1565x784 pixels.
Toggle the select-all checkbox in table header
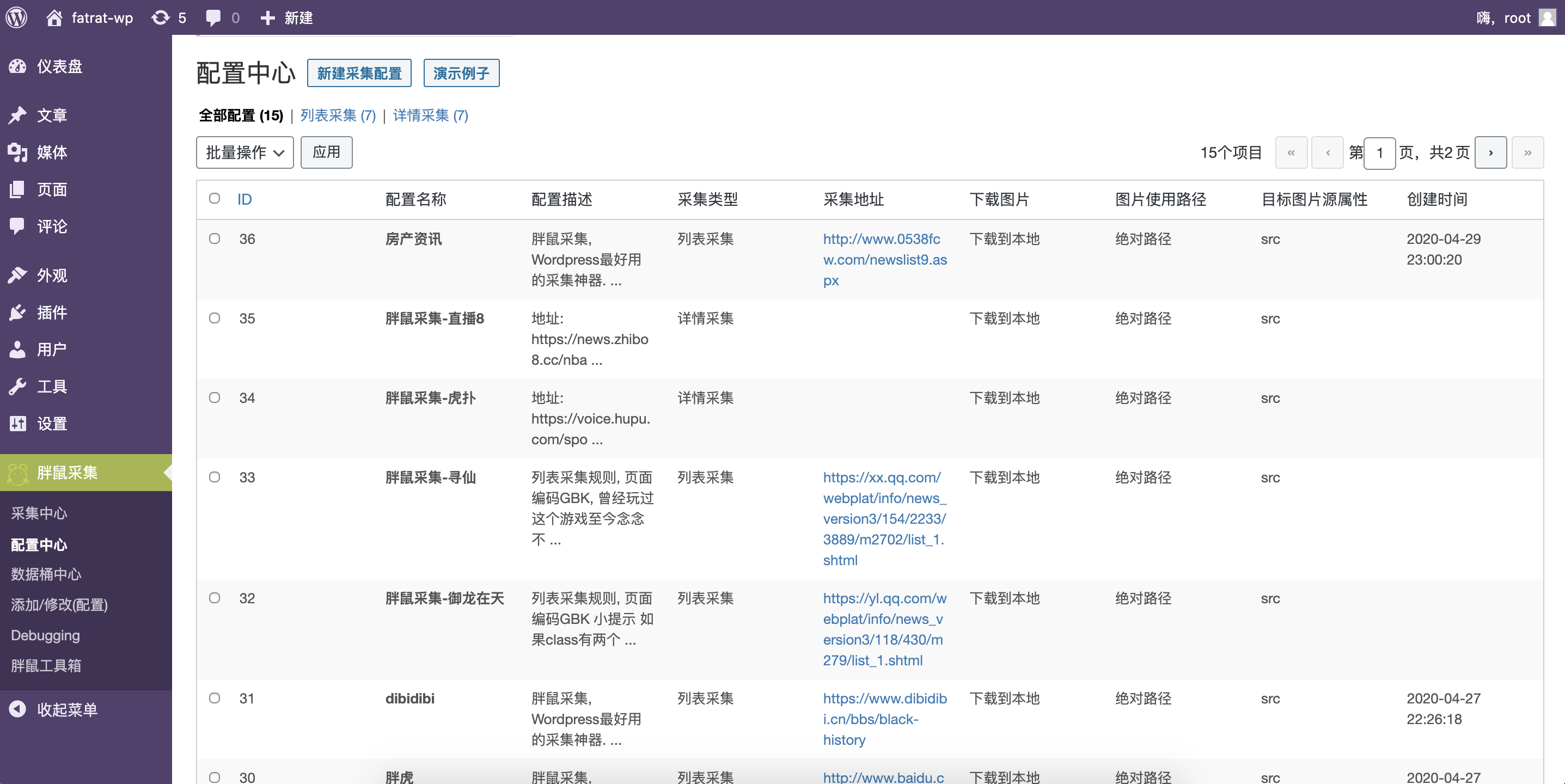[x=215, y=199]
